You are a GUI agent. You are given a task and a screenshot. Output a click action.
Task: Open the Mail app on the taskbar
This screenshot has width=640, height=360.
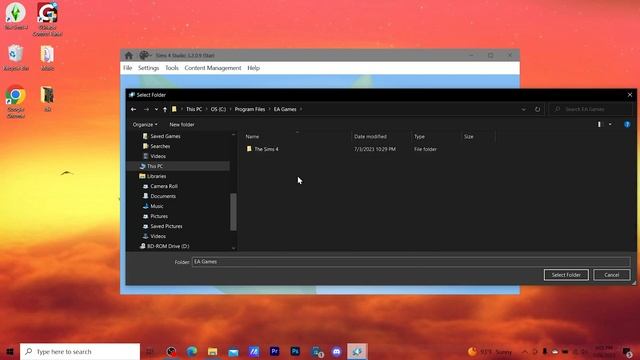click(233, 351)
